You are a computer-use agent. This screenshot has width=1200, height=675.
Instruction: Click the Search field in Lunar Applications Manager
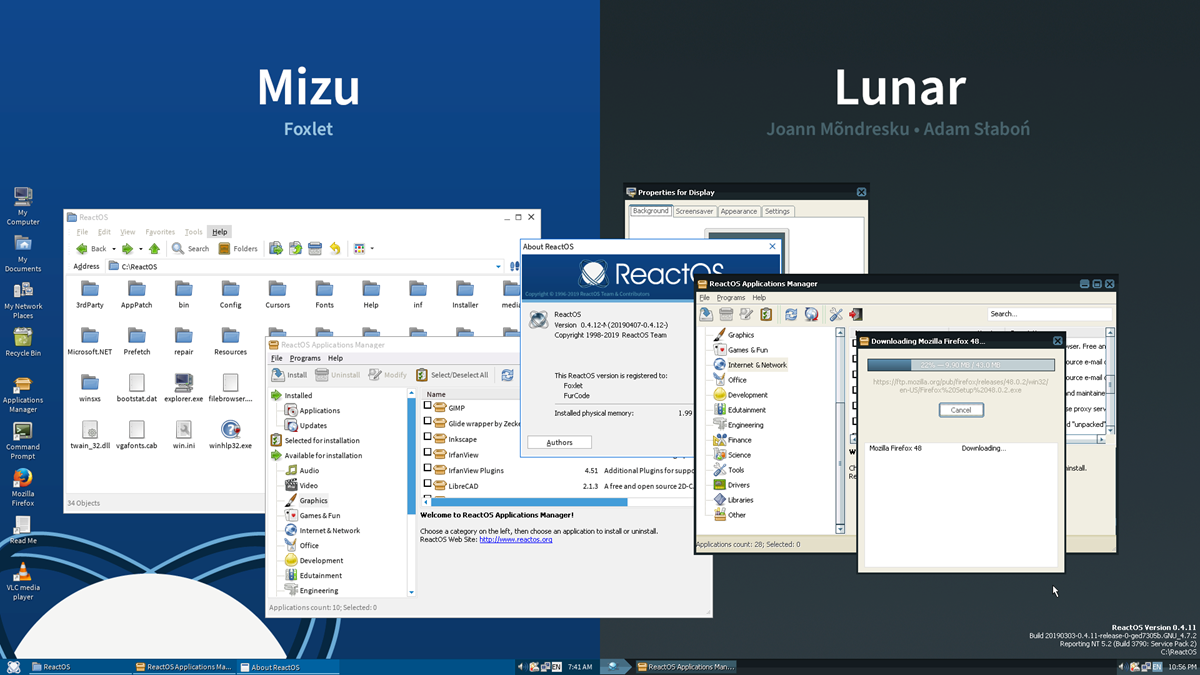coord(1048,314)
